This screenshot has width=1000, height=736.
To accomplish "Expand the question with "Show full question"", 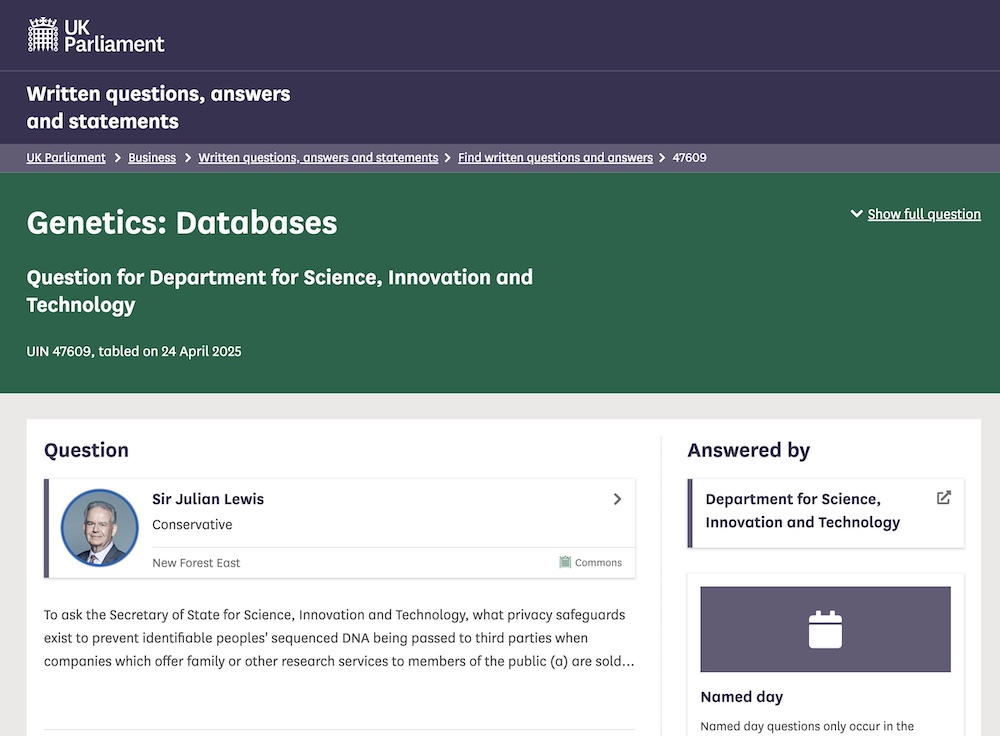I will (x=923, y=213).
